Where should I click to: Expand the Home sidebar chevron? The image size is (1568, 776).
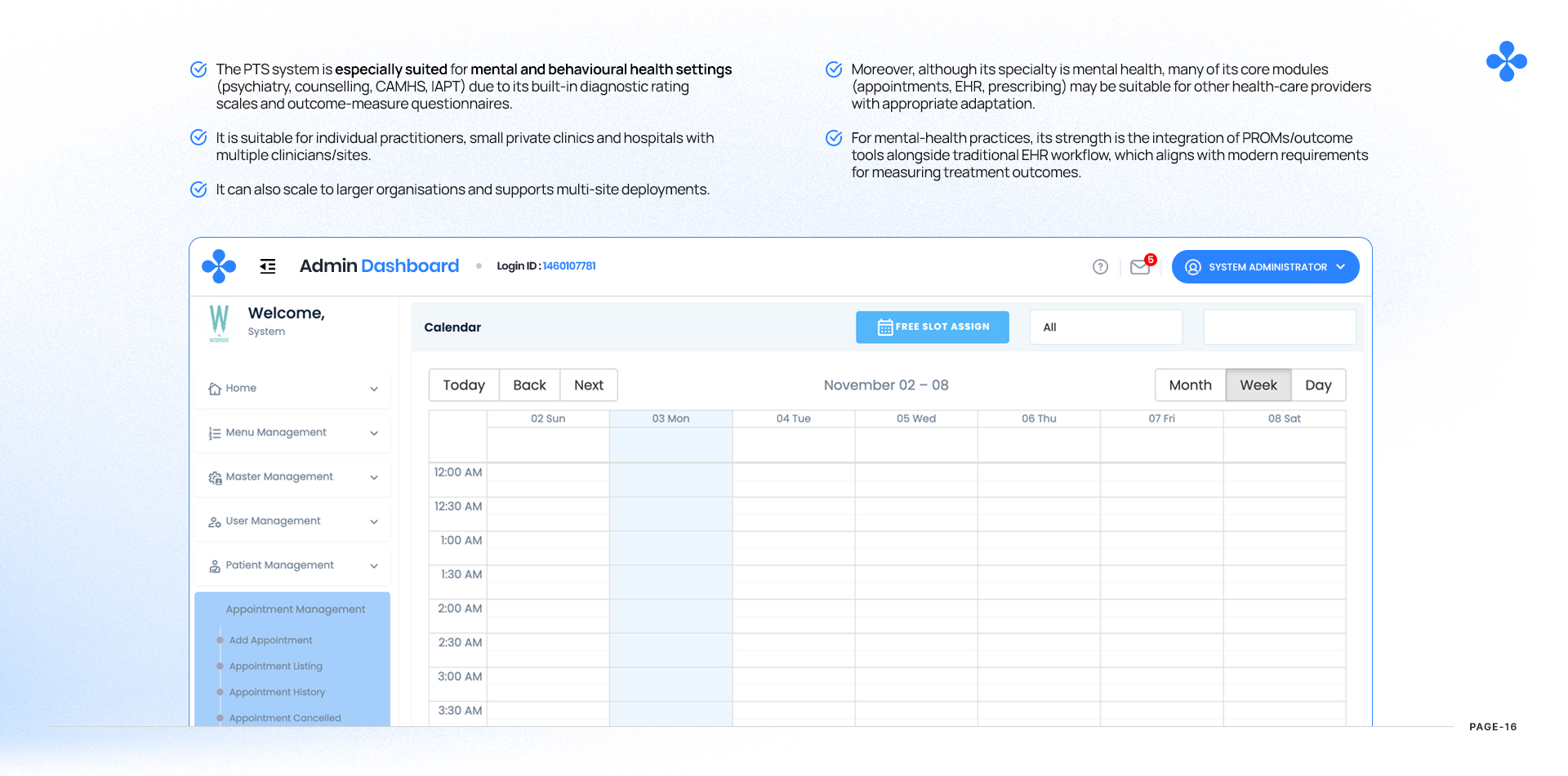click(x=374, y=389)
